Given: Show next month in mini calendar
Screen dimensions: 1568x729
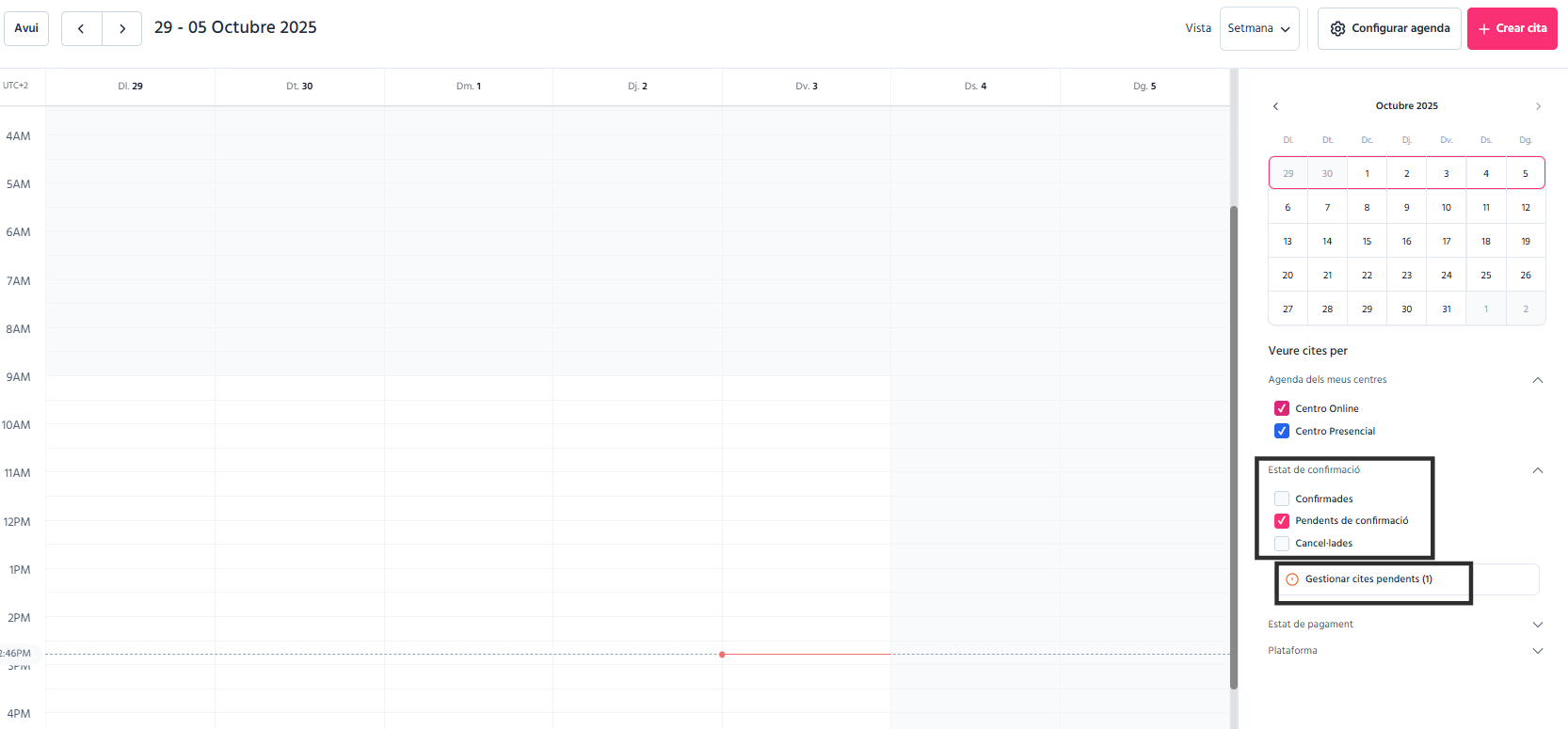Looking at the screenshot, I should [1538, 106].
